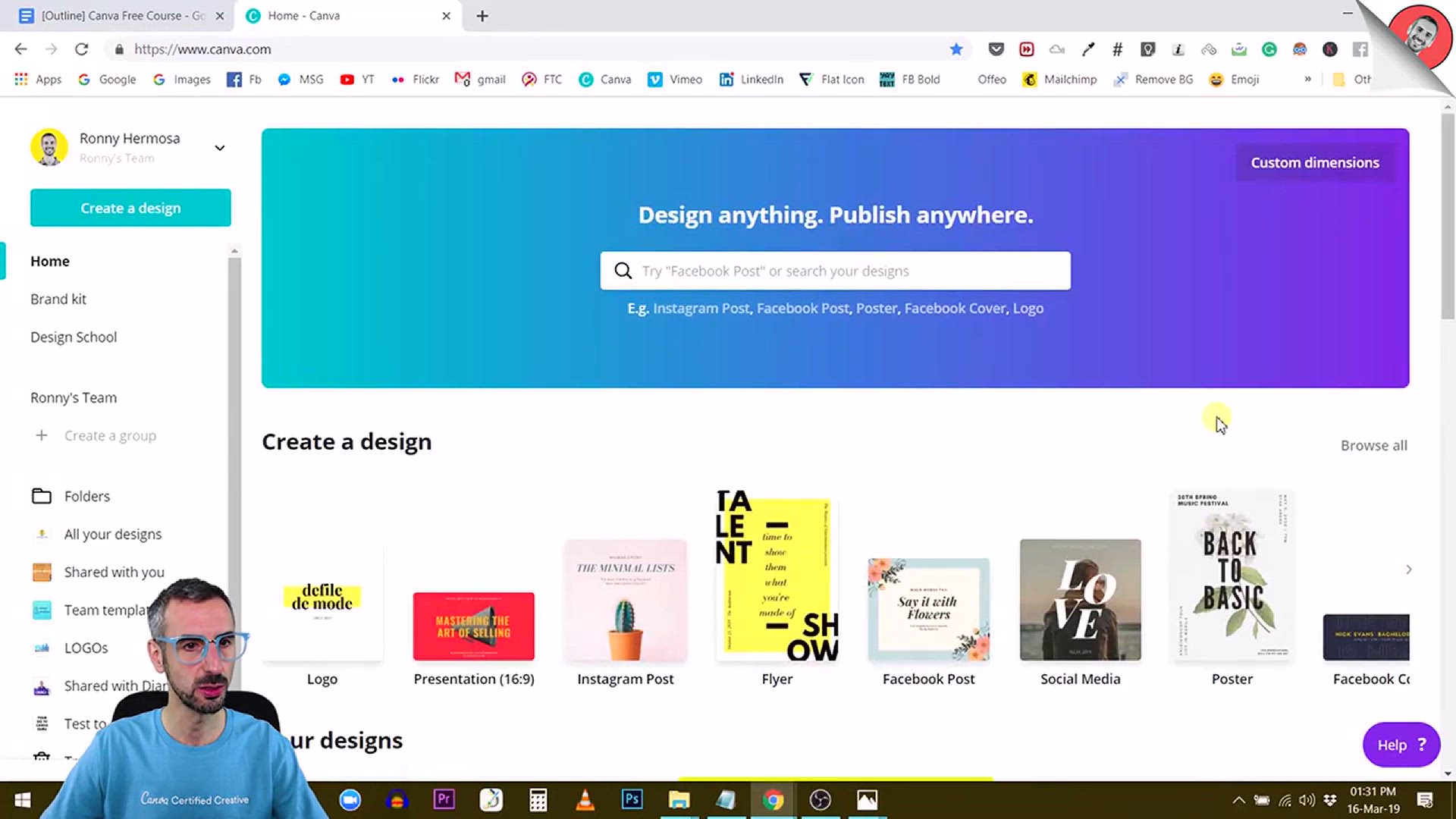Open Photoshop from the taskbar

click(x=632, y=799)
